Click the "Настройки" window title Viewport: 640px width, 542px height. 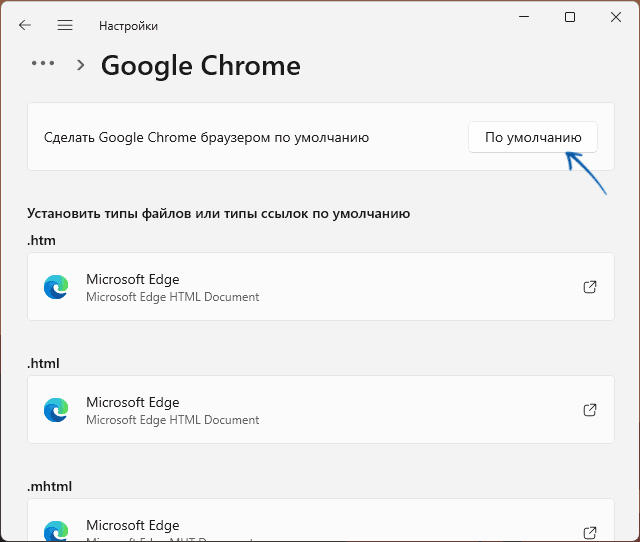(x=128, y=26)
